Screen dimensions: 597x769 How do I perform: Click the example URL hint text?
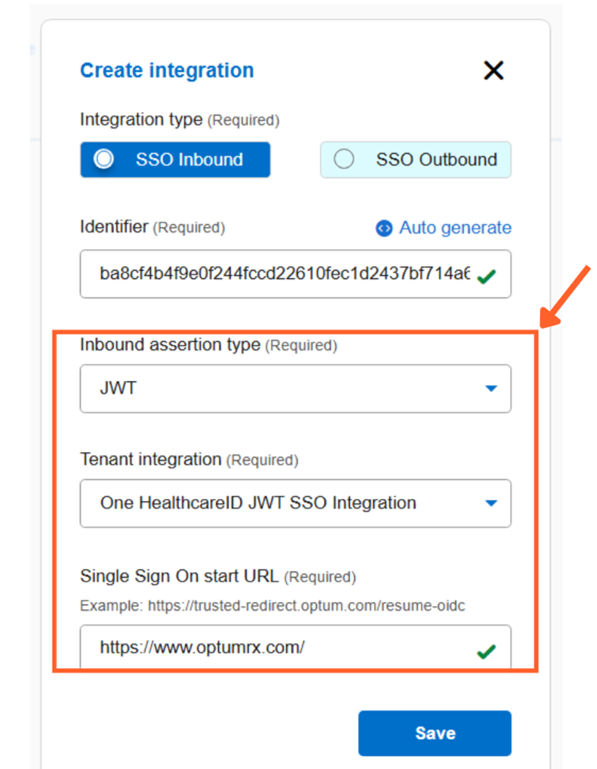point(272,606)
